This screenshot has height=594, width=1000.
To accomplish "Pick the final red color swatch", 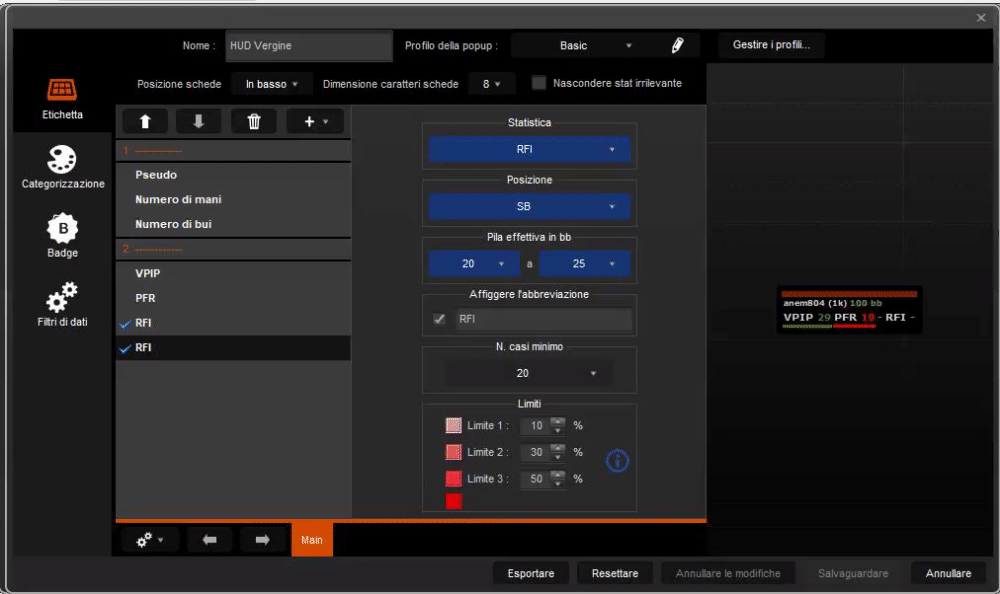I will point(453,501).
